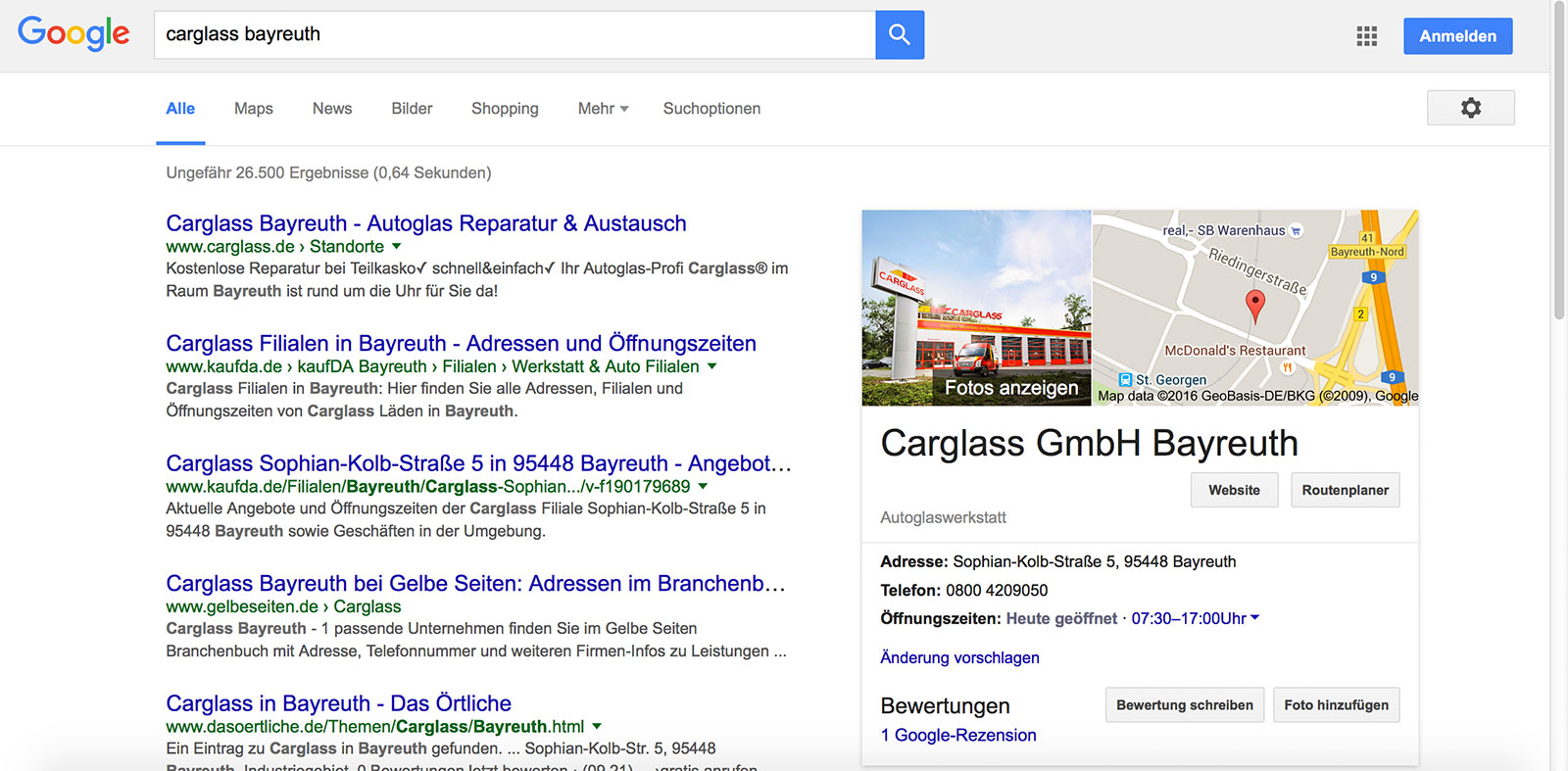Switch to the Maps tab
Viewport: 1568px width, 771px height.
point(254,109)
